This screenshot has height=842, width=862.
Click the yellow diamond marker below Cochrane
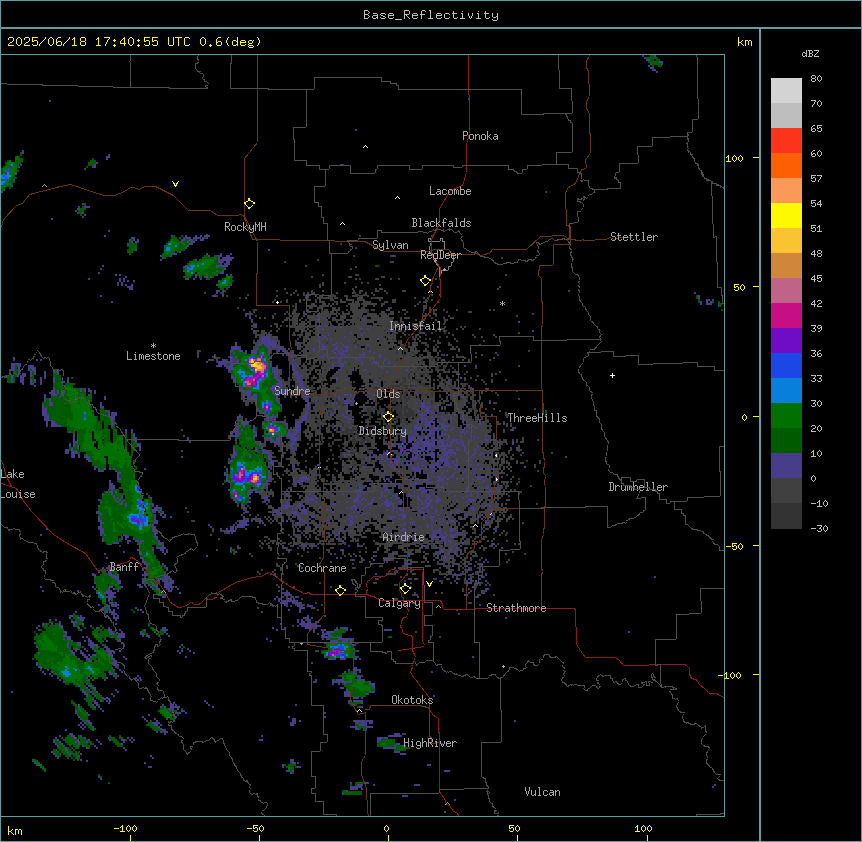(x=340, y=590)
